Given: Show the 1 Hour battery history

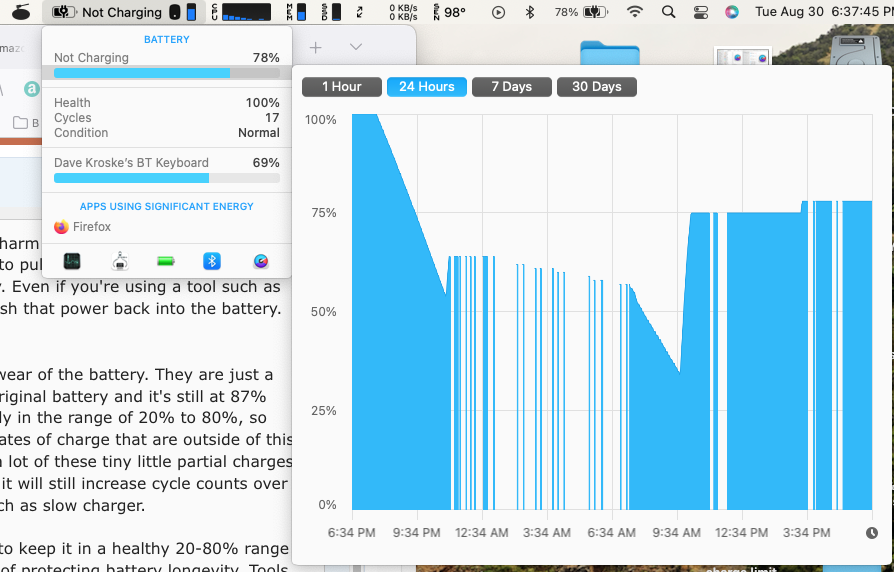Looking at the screenshot, I should (x=342, y=87).
